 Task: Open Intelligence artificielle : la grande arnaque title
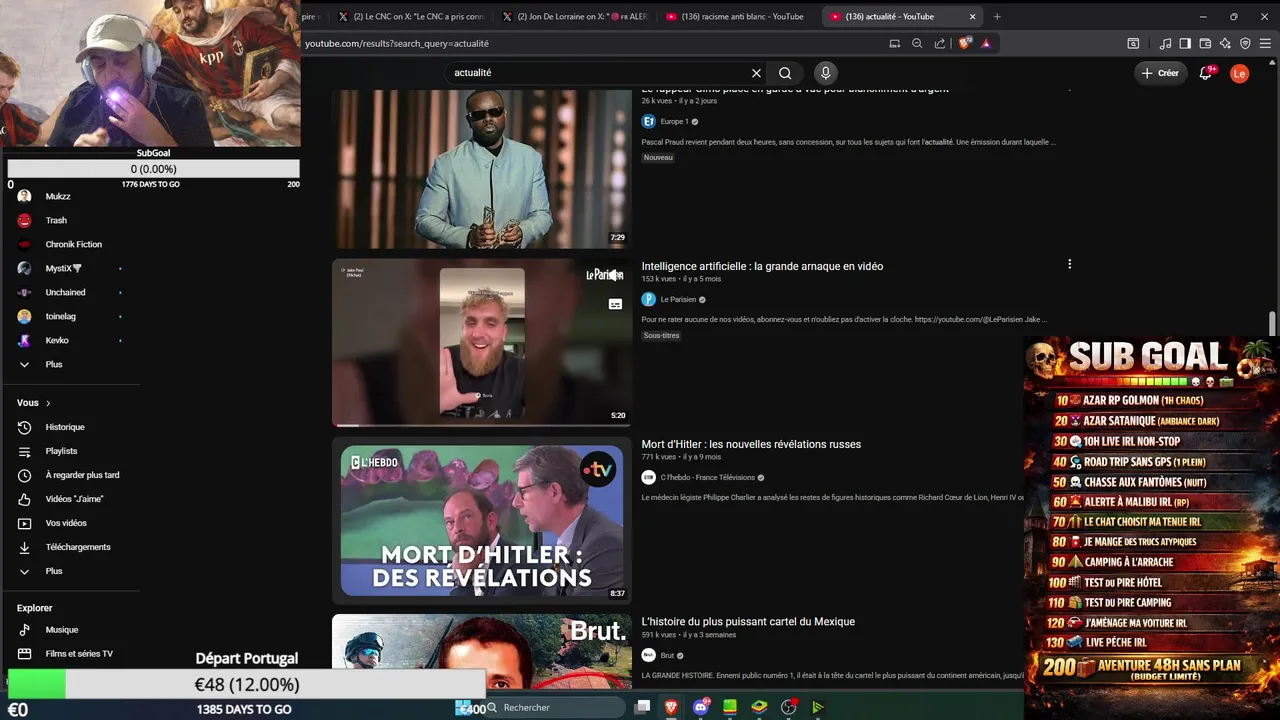(762, 266)
